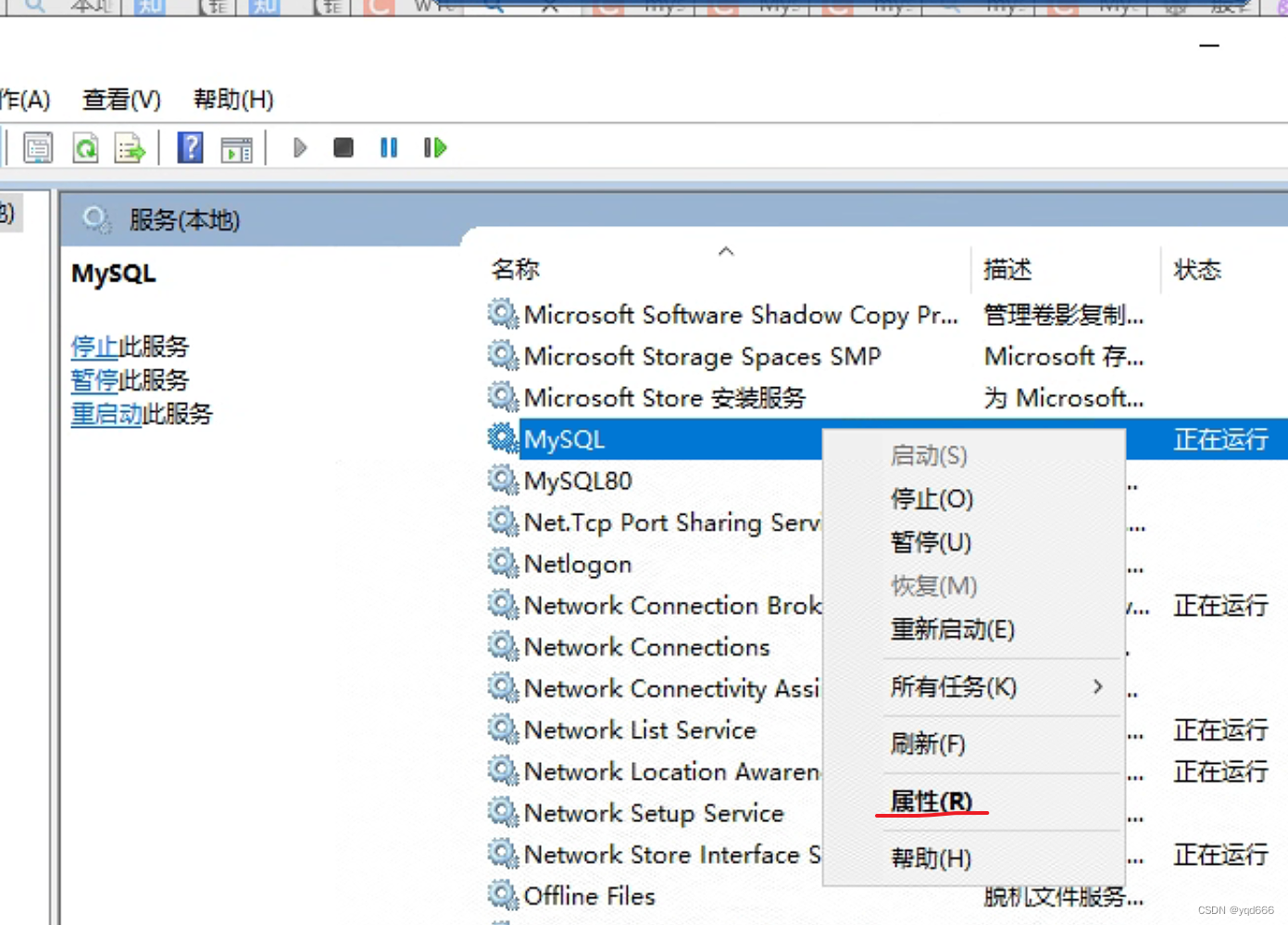Click the gear icon beside Netlogon
Viewport: 1288px width, 925px height.
pos(503,563)
